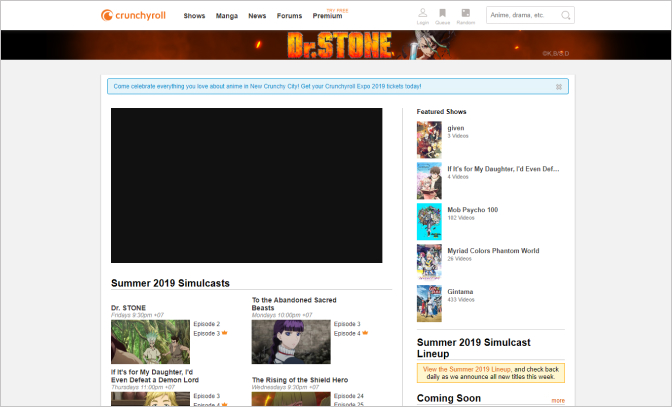Open Dr. STONE Episode 3
Screen dimensions: 672x407
click(x=207, y=333)
